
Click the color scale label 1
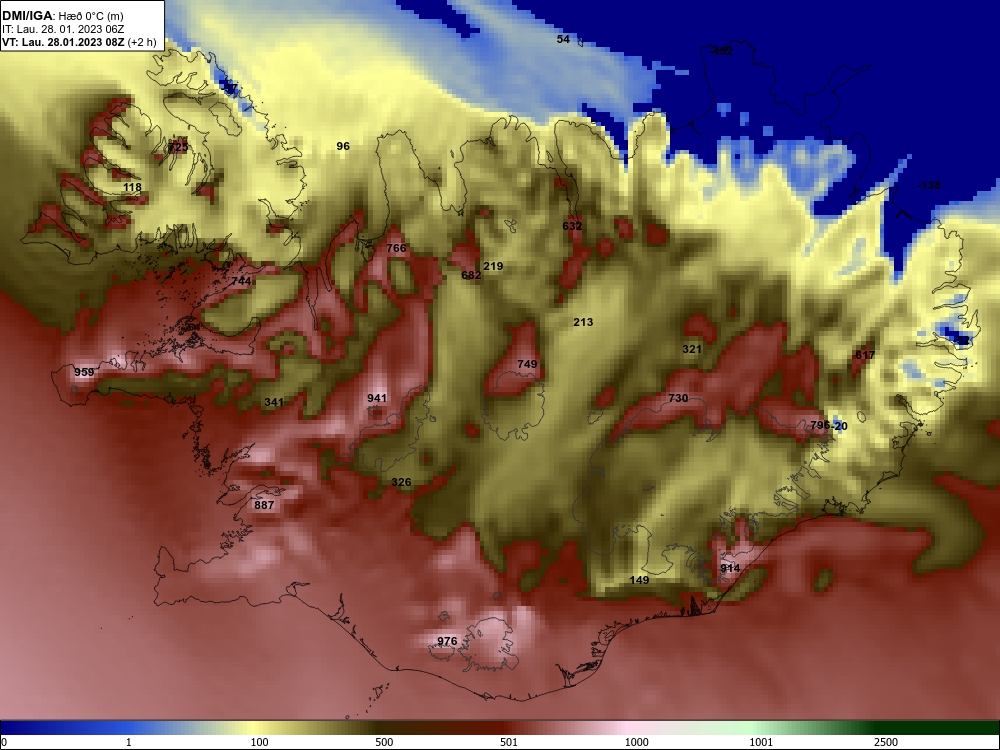coord(129,742)
